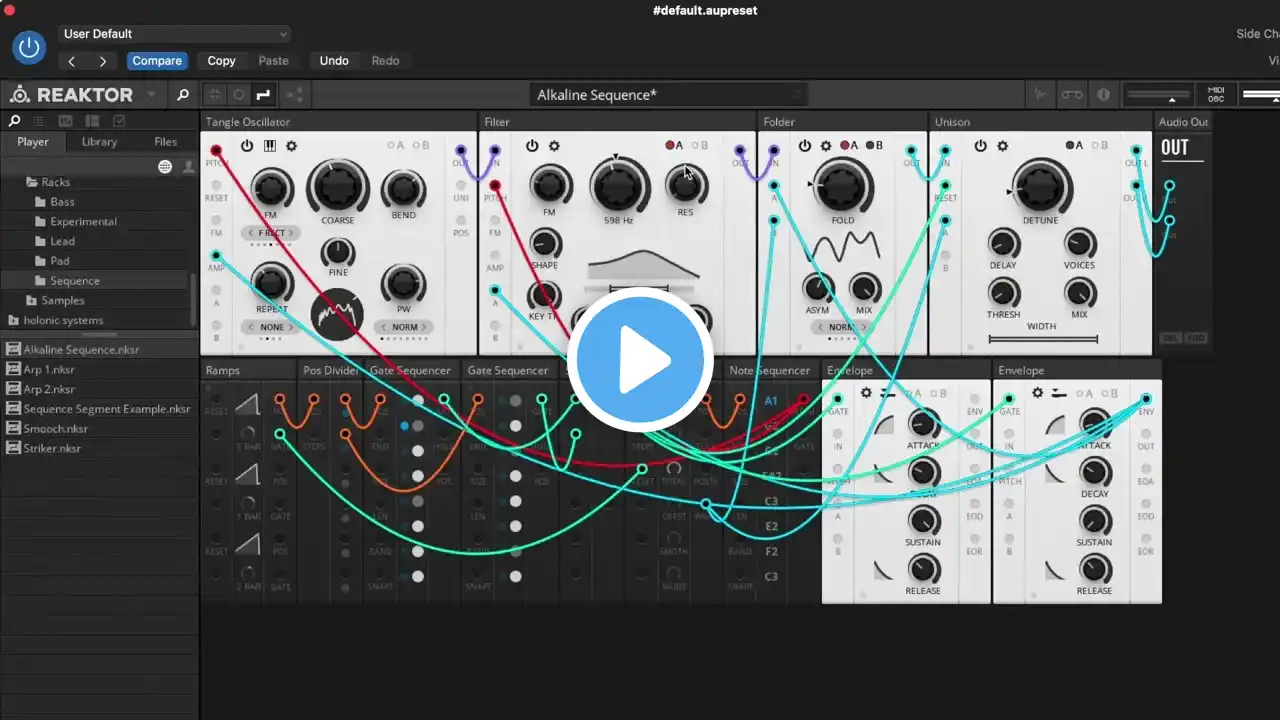Click the tape recorder icon in toolbar
This screenshot has width=1280, height=720.
pyautogui.click(x=1072, y=95)
